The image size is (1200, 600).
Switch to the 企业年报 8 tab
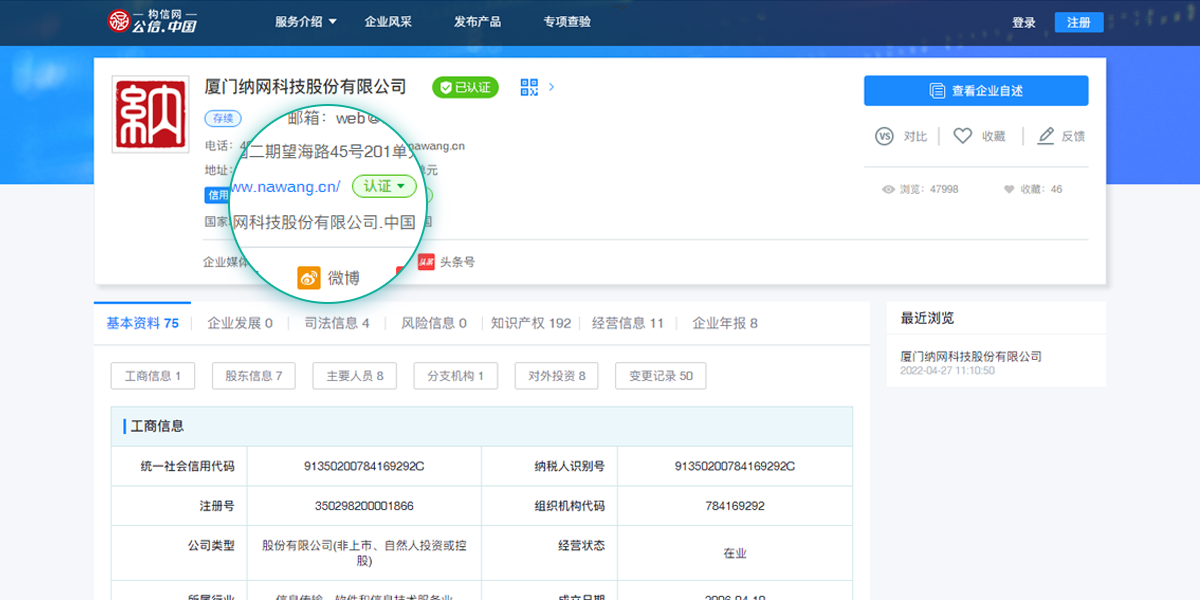[725, 323]
